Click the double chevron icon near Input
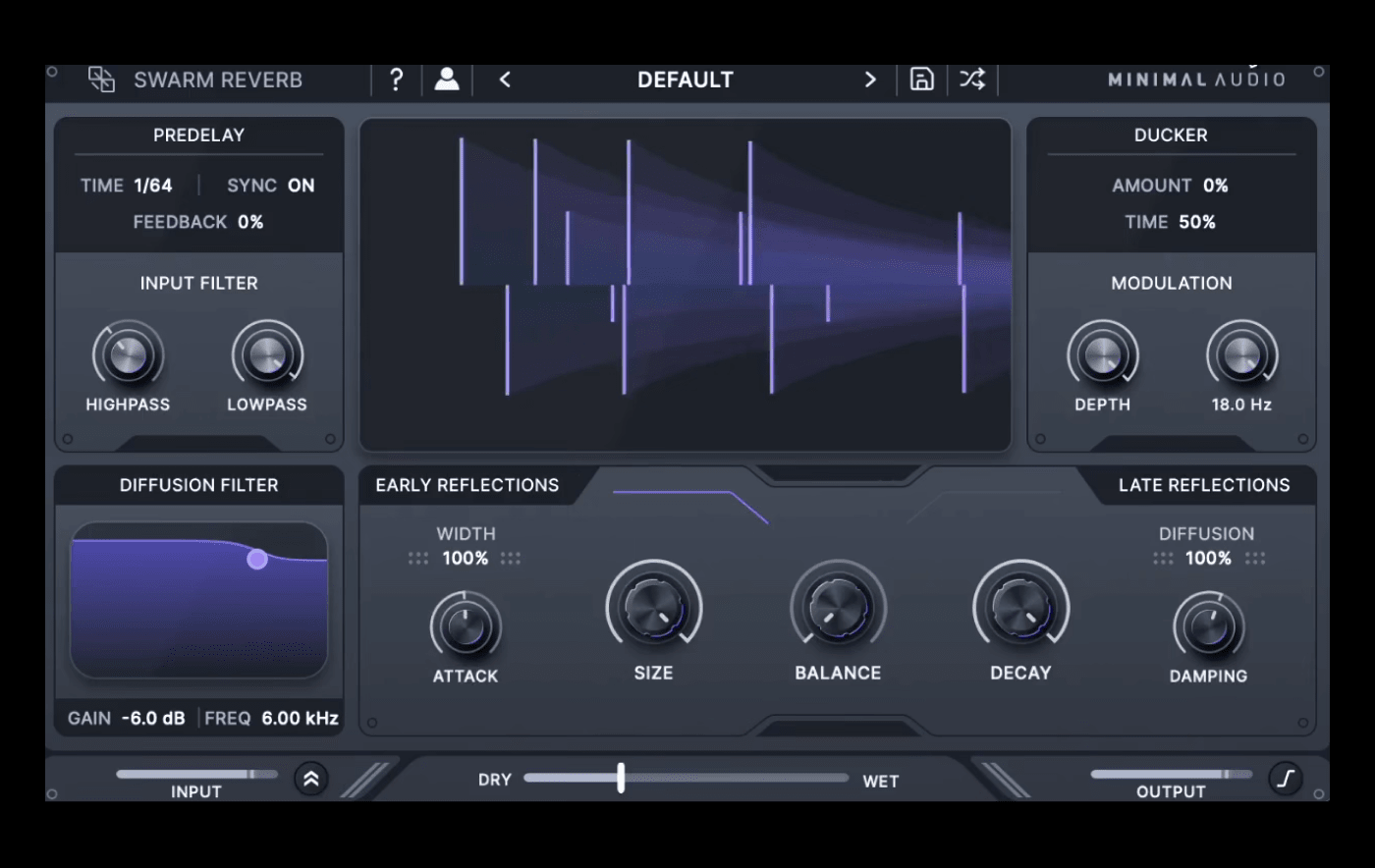Screen dimensions: 1375x868 311,780
